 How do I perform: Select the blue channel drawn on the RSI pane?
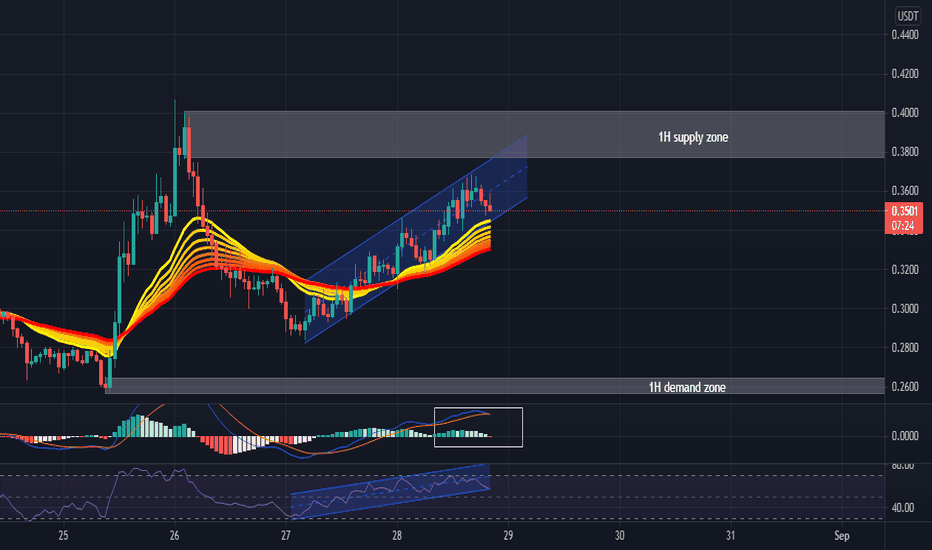(391, 491)
